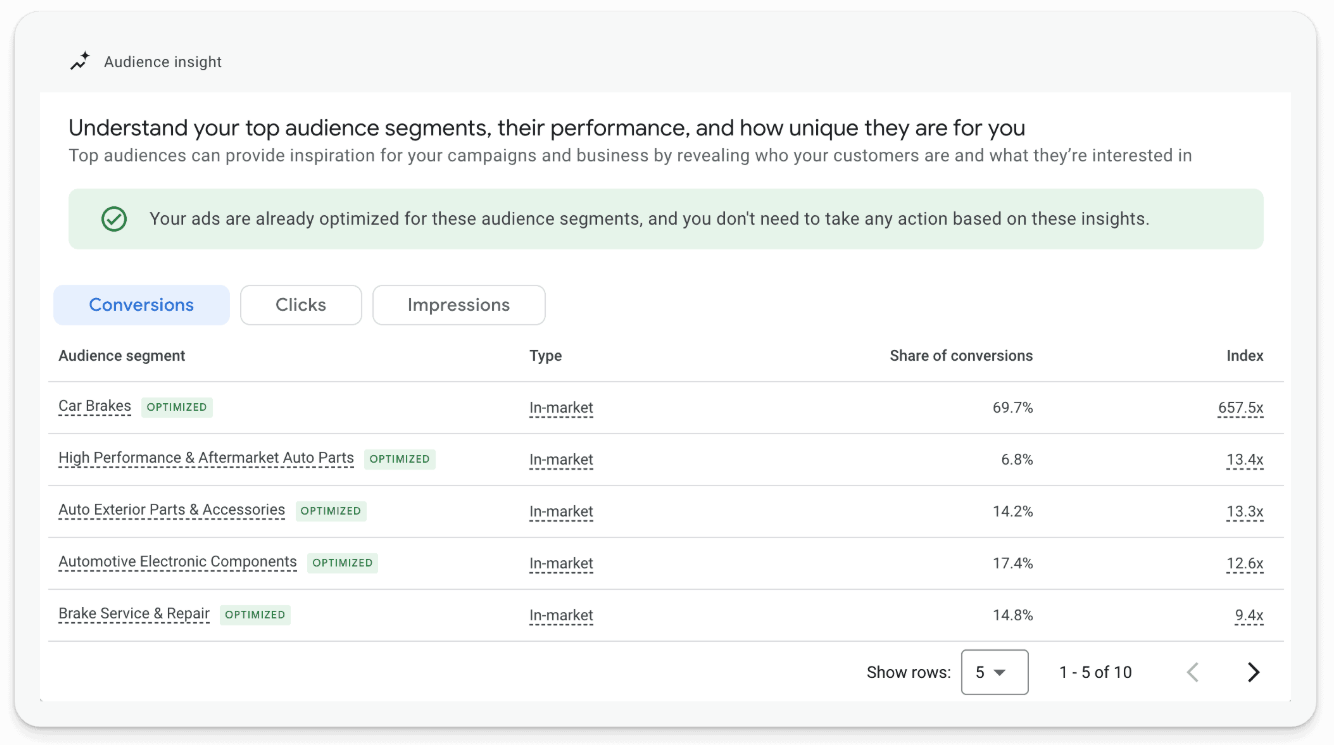
Task: Open Auto Exterior Parts & Accessories segment
Action: 172,511
